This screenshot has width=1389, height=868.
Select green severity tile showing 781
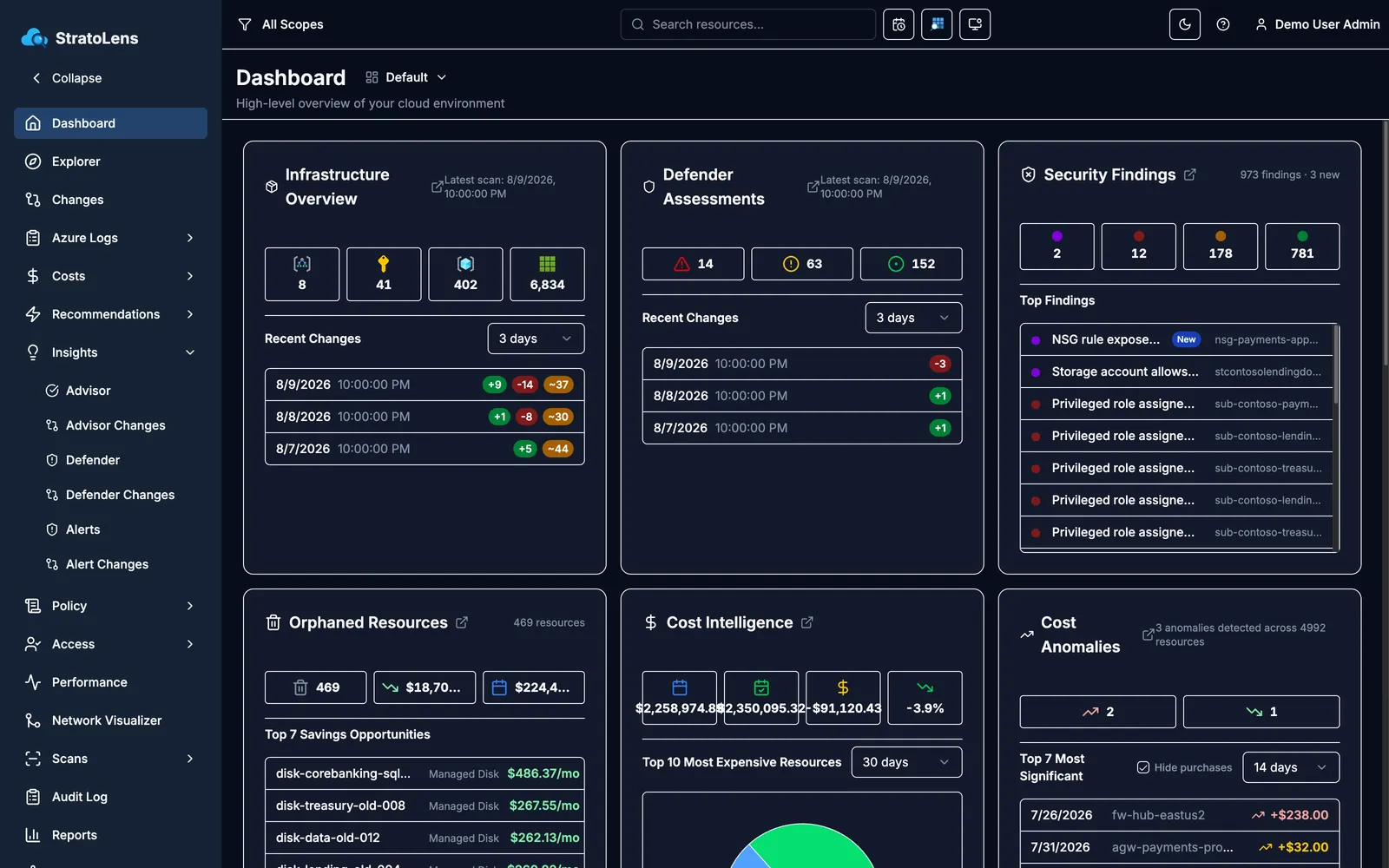pos(1302,247)
